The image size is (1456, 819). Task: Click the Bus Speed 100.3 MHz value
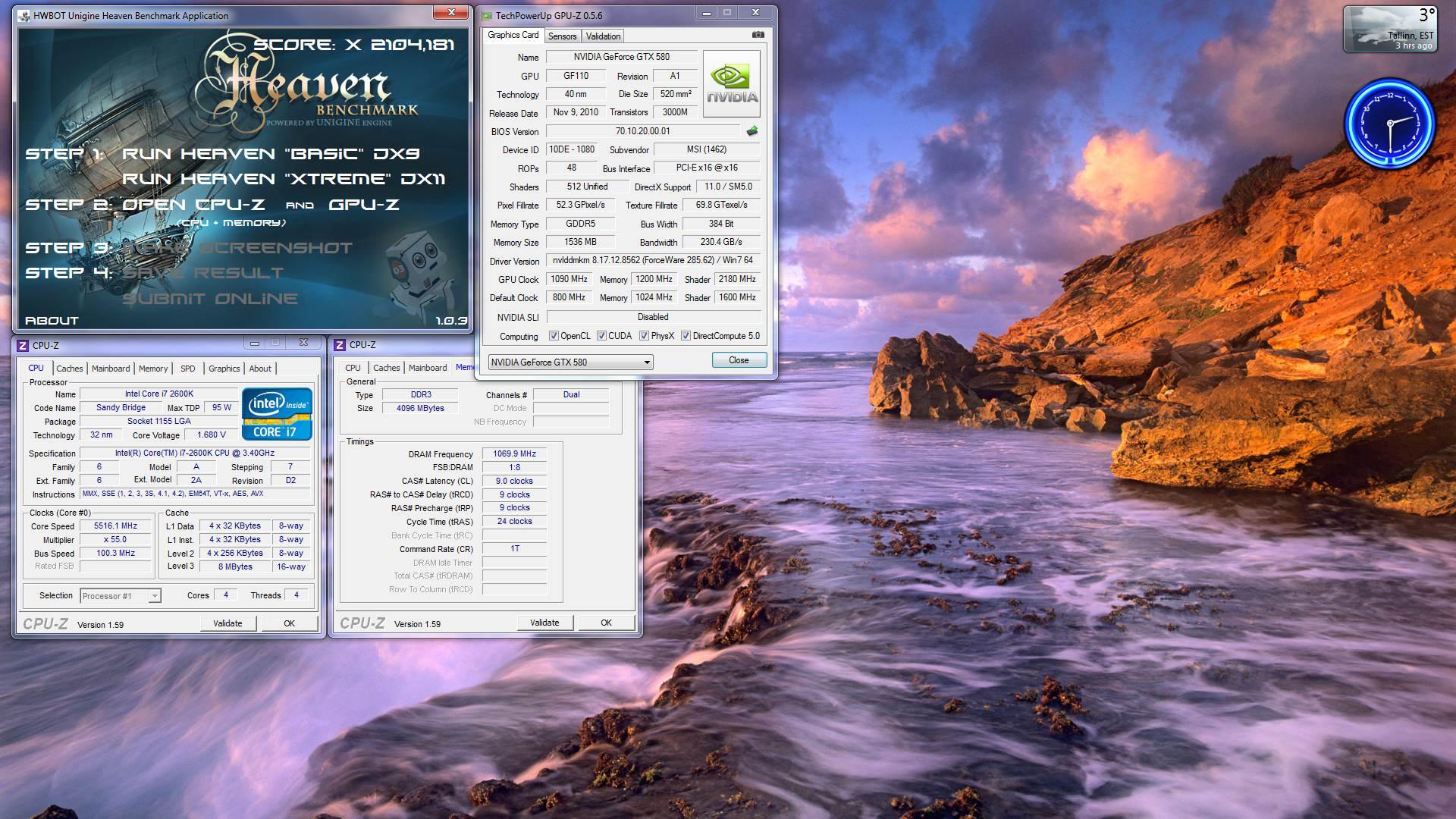[x=116, y=554]
